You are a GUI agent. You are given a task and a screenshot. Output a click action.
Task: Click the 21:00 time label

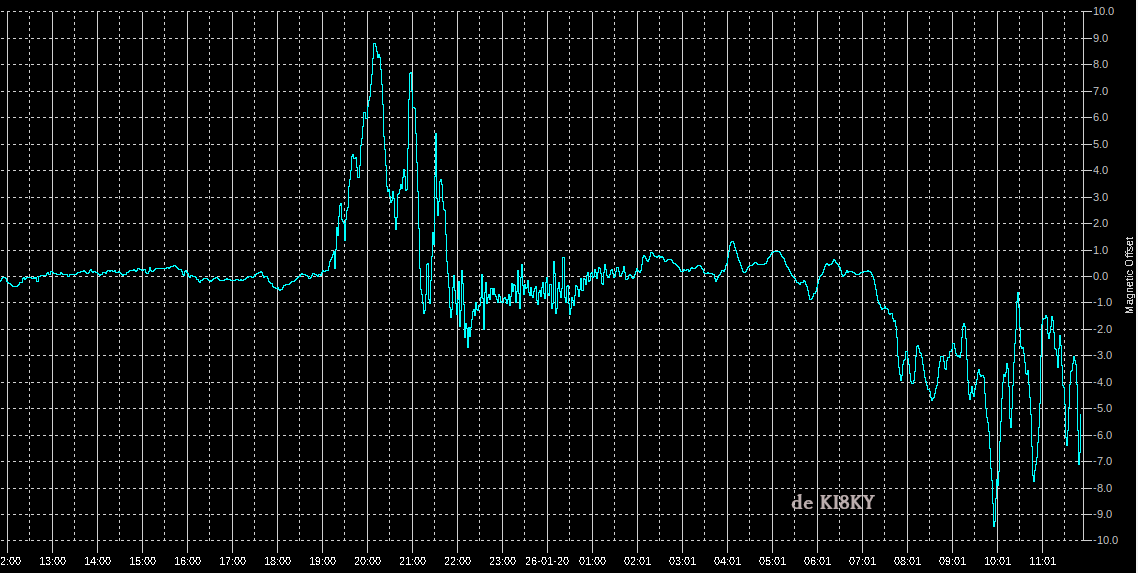pyautogui.click(x=412, y=561)
